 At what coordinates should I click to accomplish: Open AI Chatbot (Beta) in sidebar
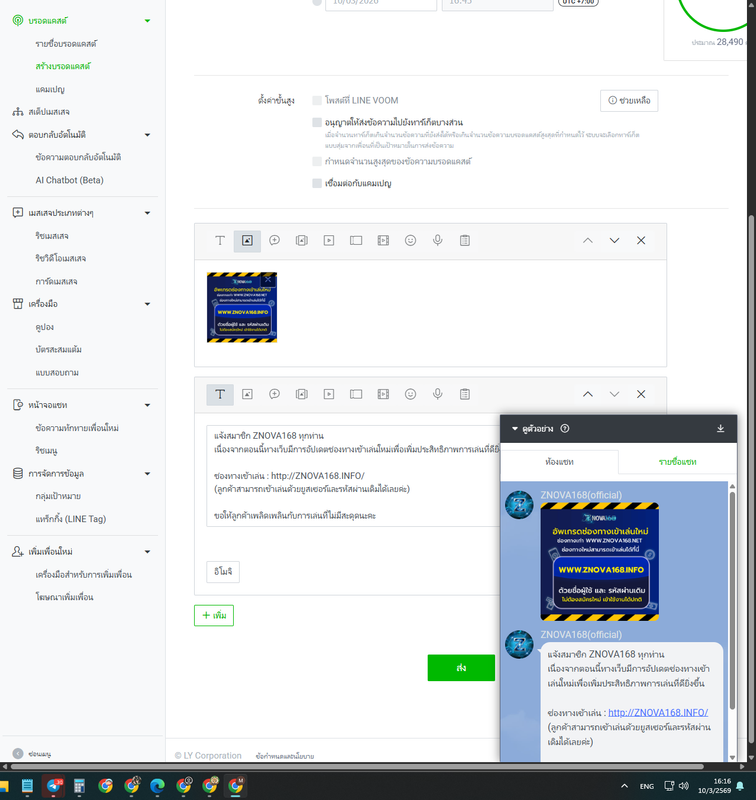[x=69, y=180]
